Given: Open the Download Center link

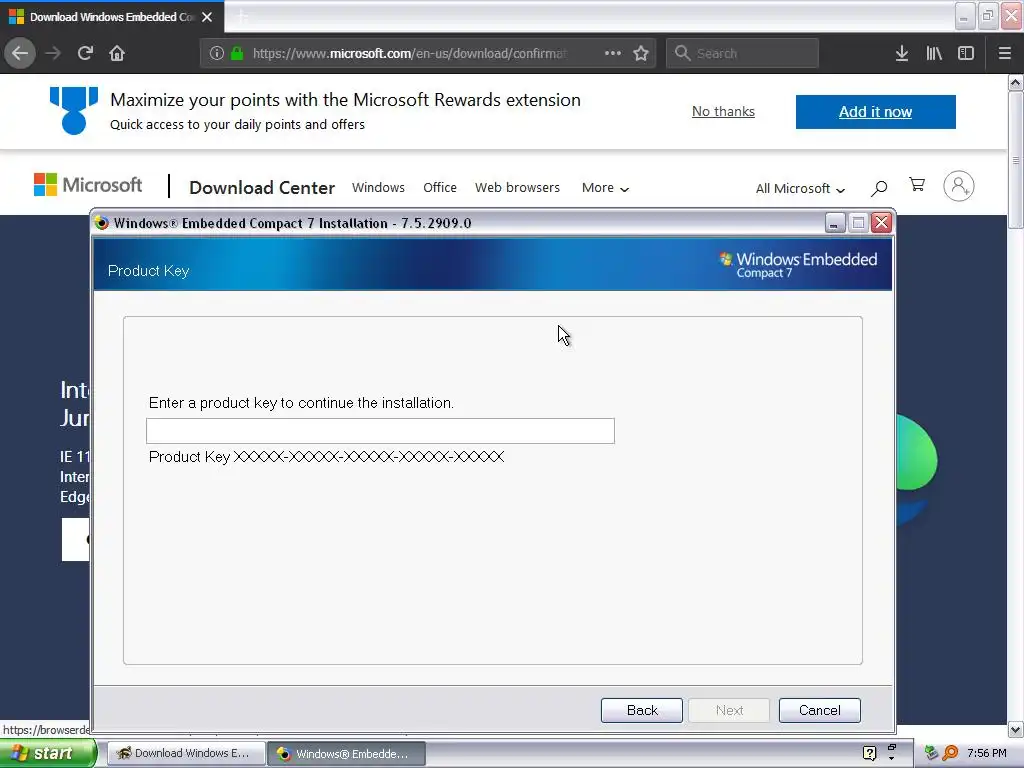Looking at the screenshot, I should [262, 187].
